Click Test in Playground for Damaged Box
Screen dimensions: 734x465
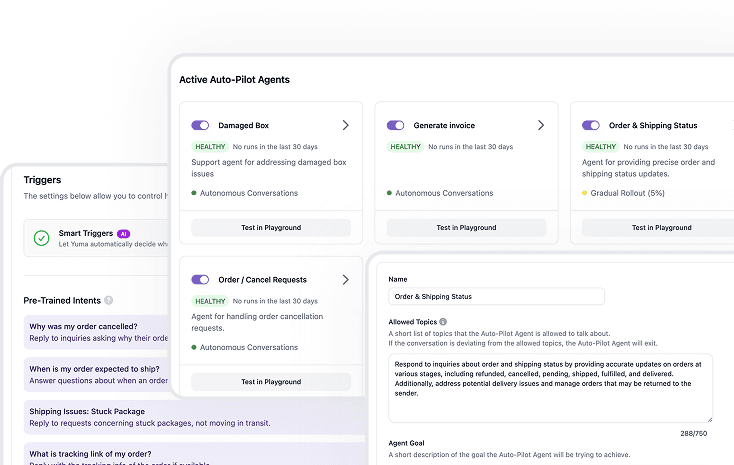click(x=271, y=228)
